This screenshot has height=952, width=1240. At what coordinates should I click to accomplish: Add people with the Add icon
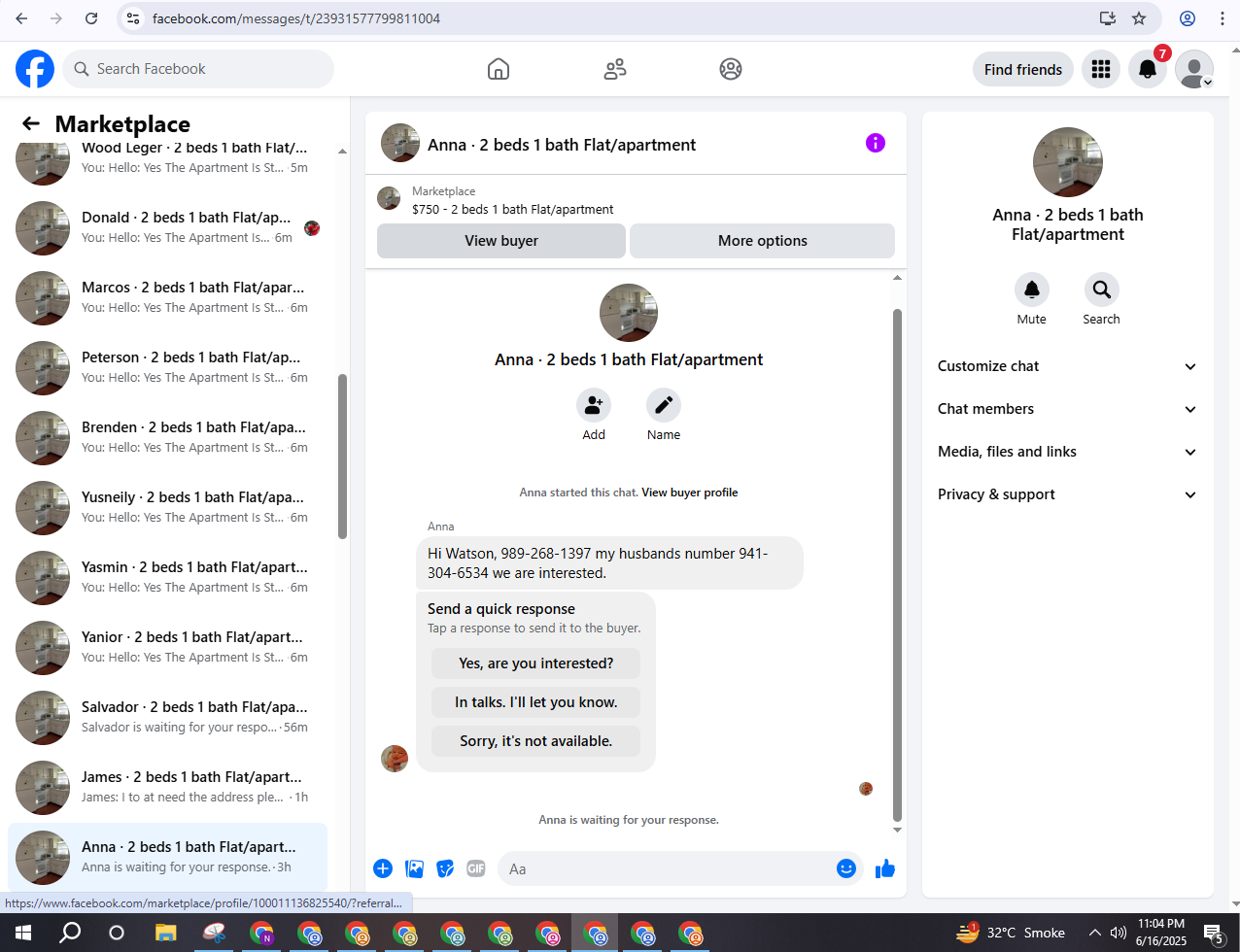point(594,405)
